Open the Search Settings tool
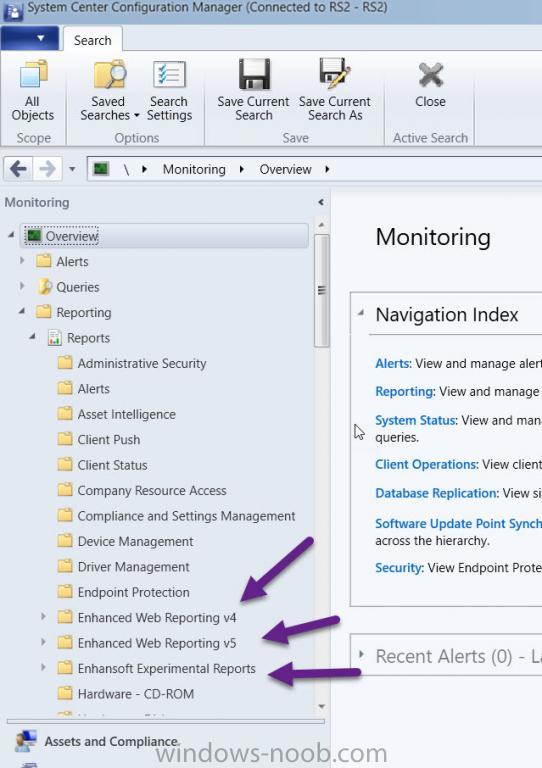Viewport: 542px width, 768px height. (x=169, y=91)
